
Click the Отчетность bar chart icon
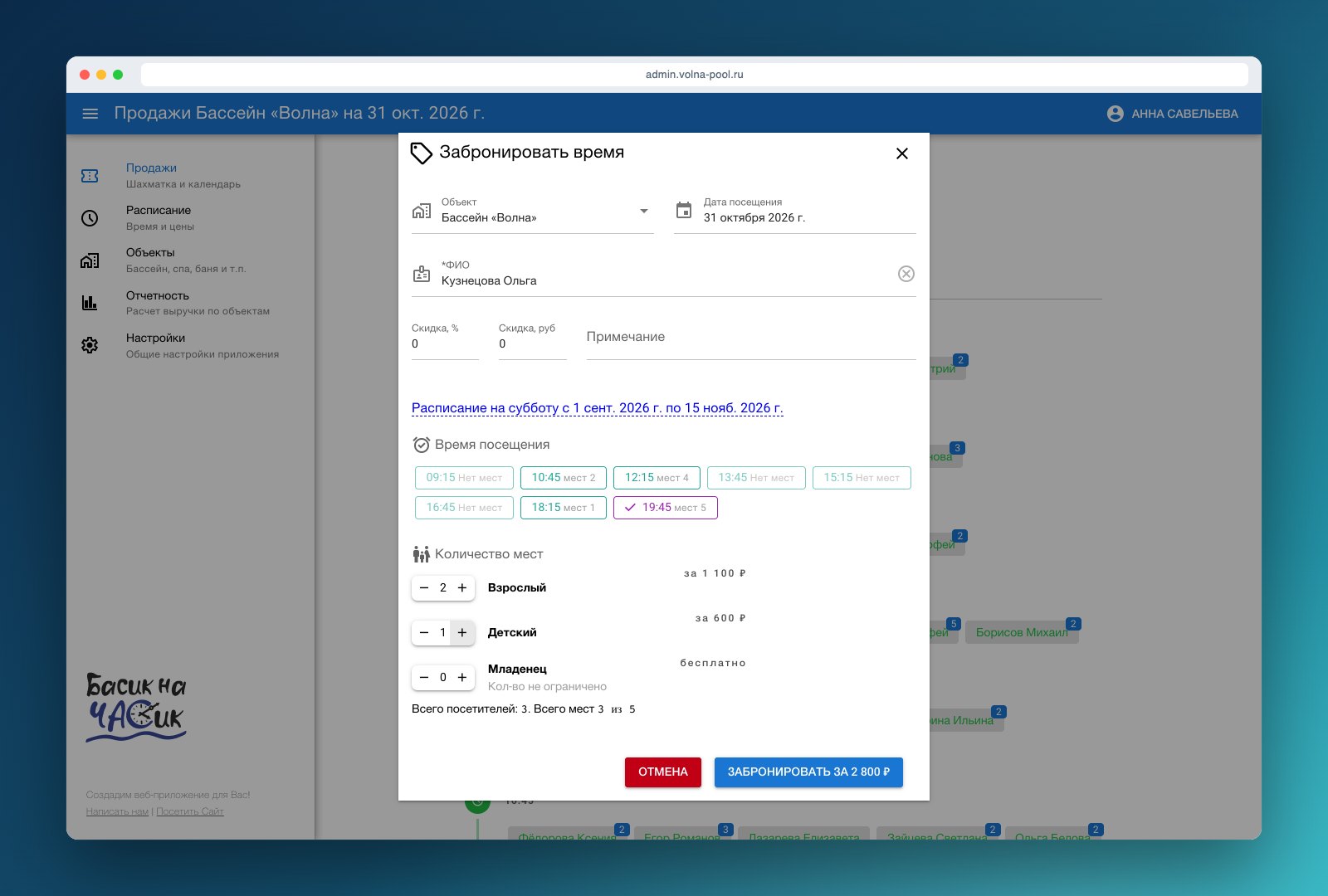pyautogui.click(x=90, y=303)
